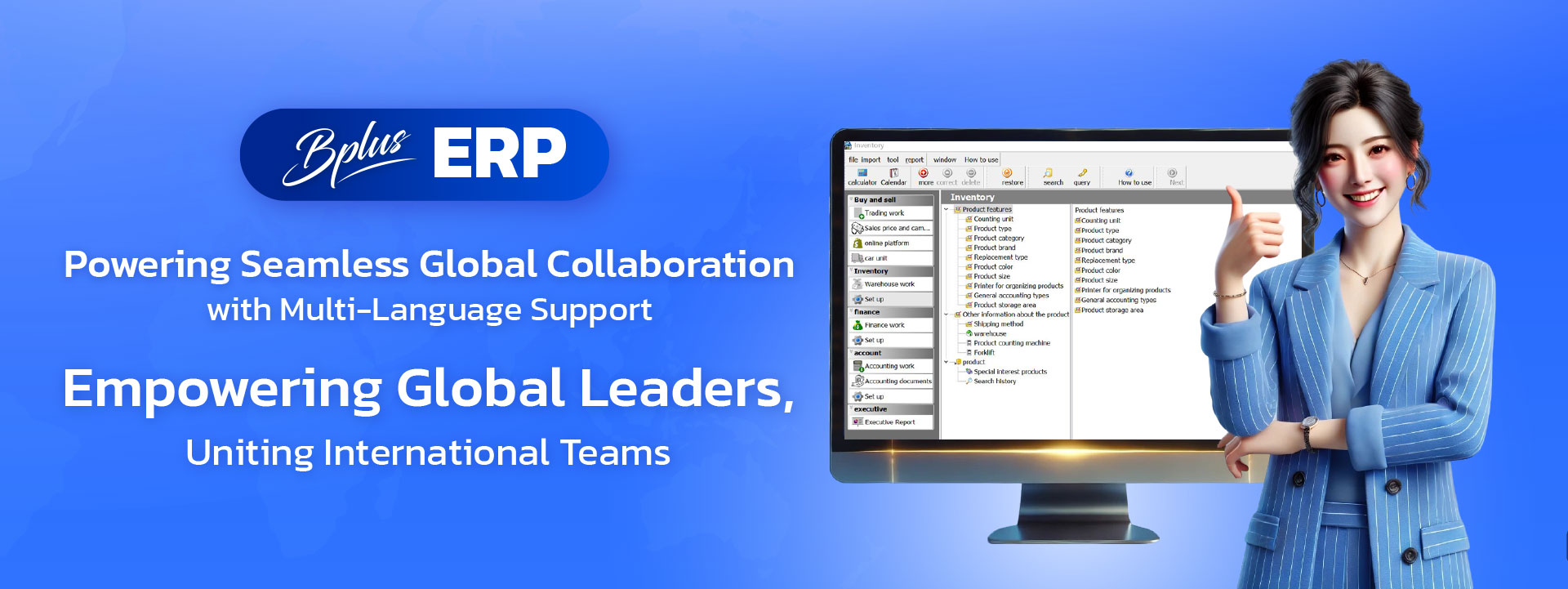
Task: Collapse the executive sidebar section header
Action: (891, 409)
